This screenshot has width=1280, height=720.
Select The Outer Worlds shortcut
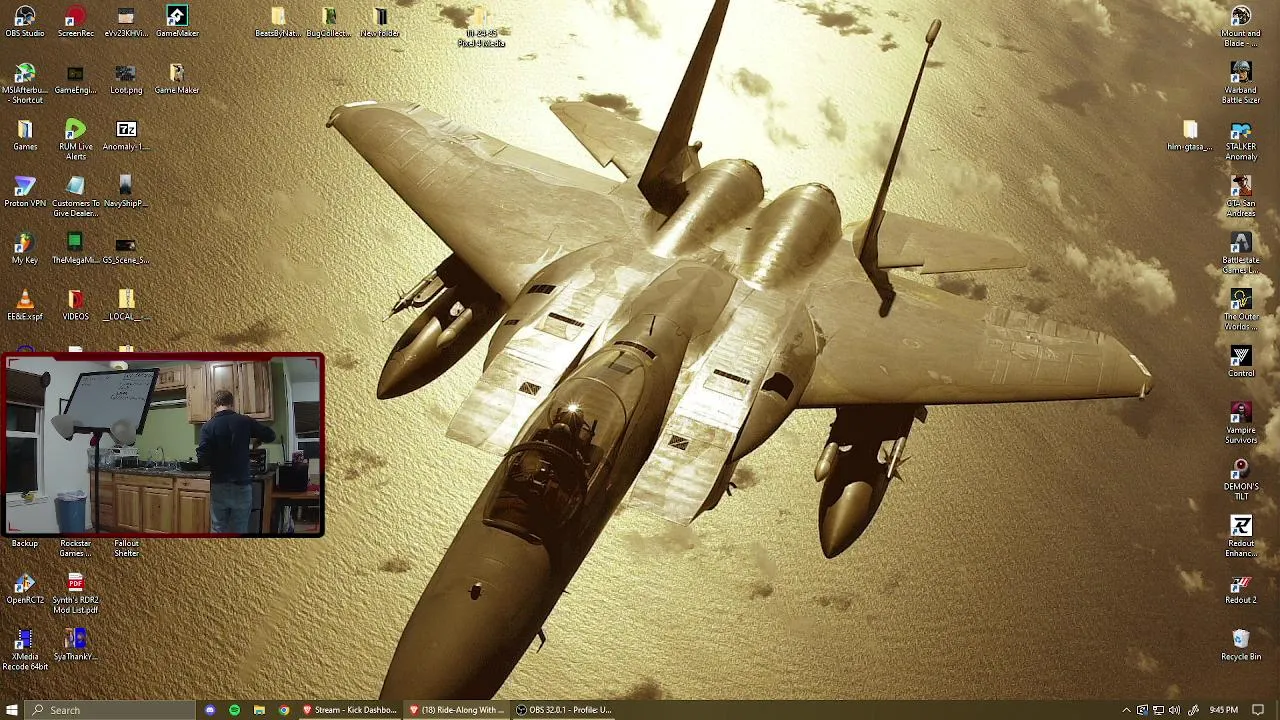1241,311
